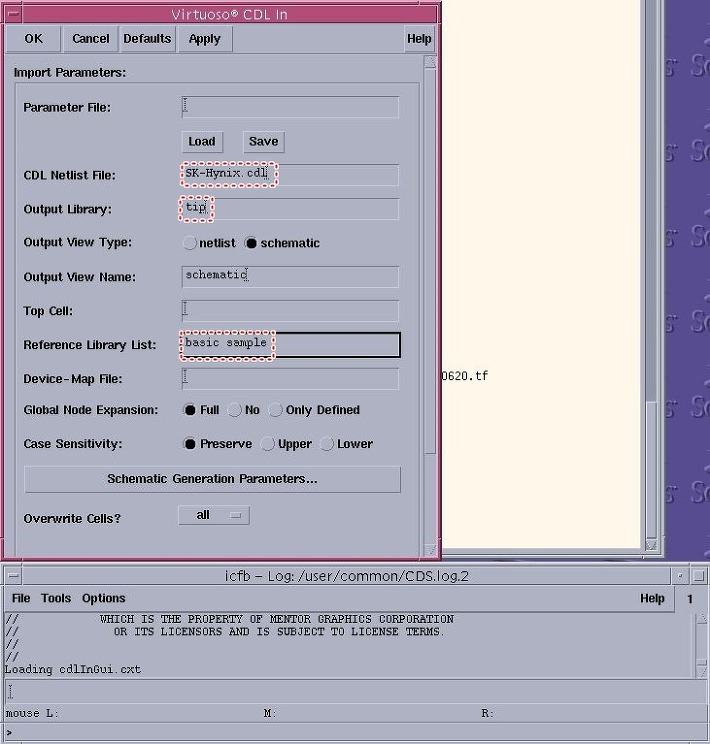Focus the Parameter File input field
The image size is (710, 744).
[x=290, y=107]
